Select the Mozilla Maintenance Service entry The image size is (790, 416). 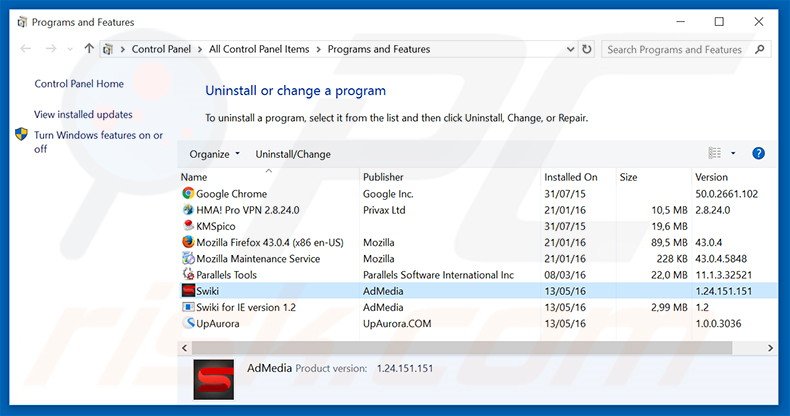coord(258,258)
